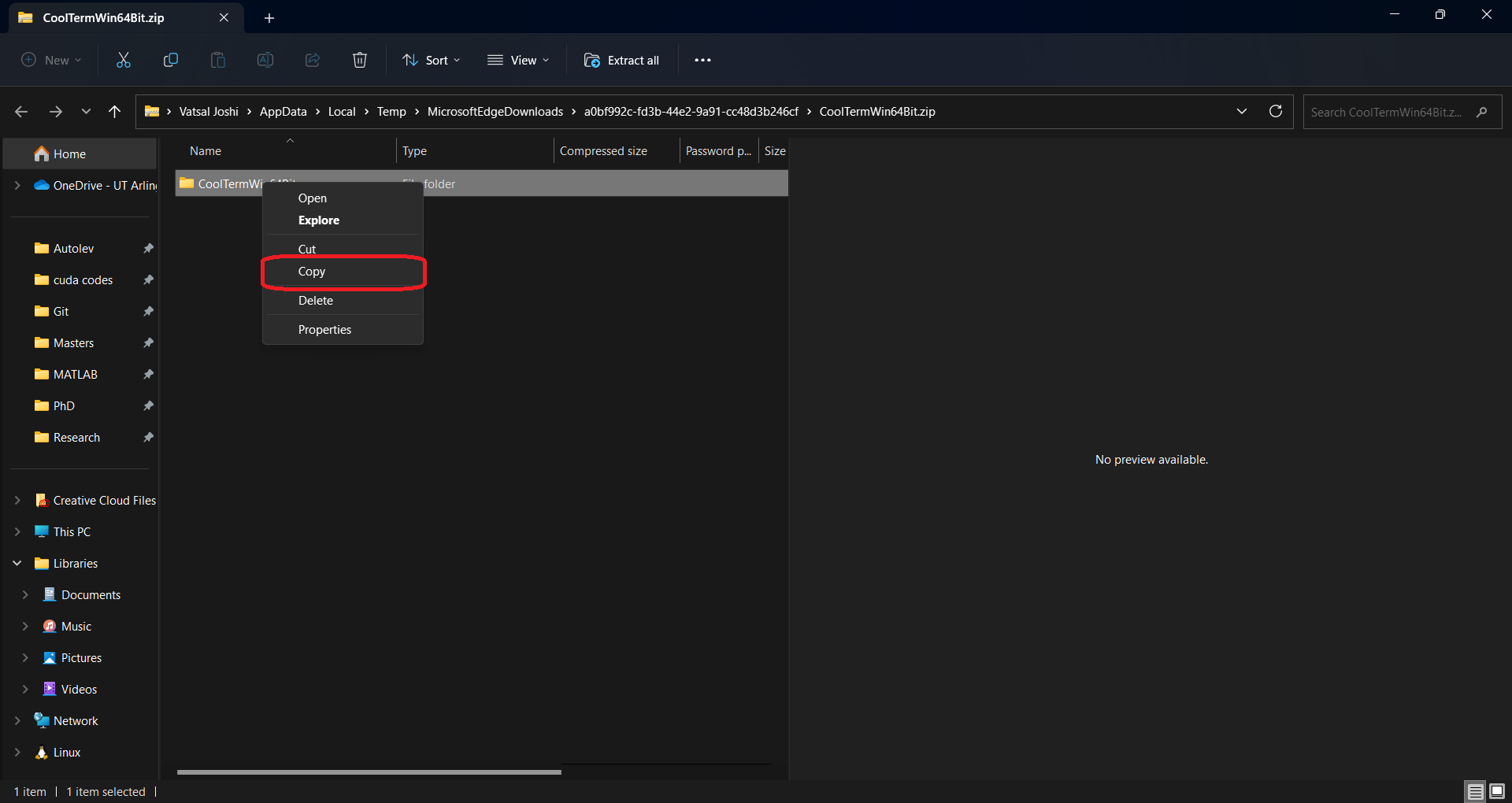Click MicrosoftEdgeDownloads in the breadcrumb path
1512x803 pixels.
click(x=495, y=112)
